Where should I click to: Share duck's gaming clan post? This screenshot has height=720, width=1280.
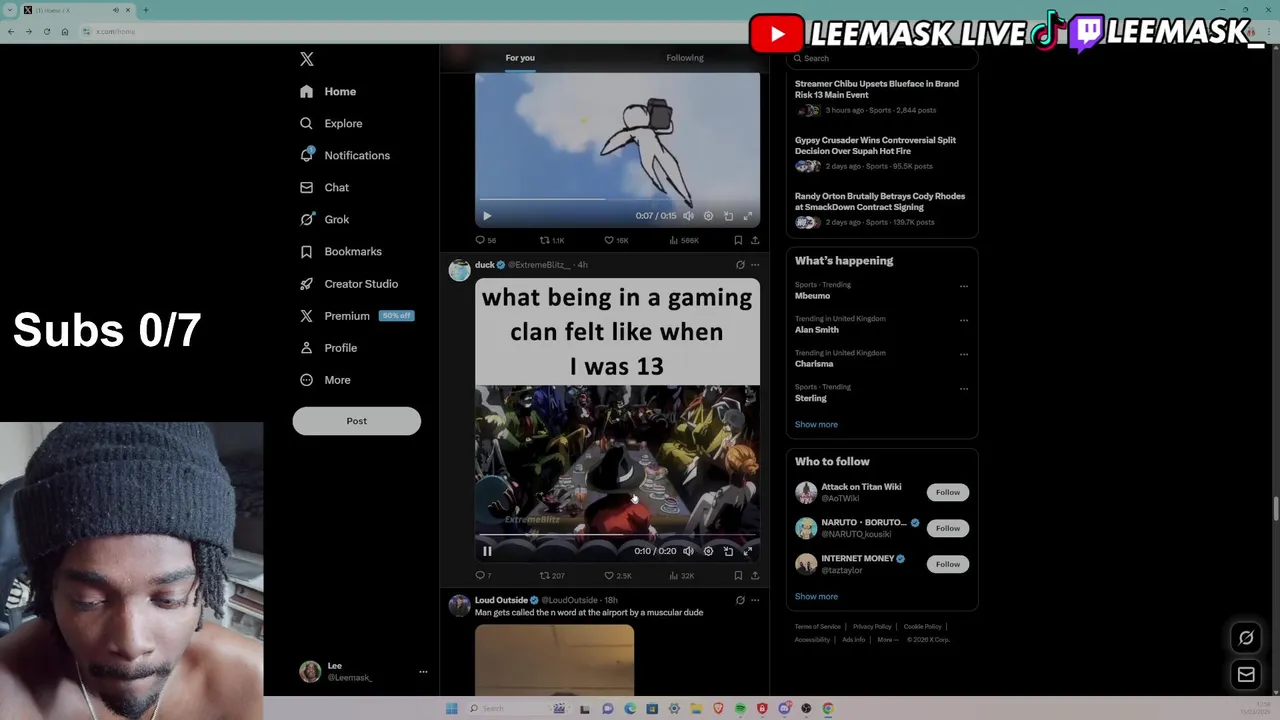(x=755, y=576)
